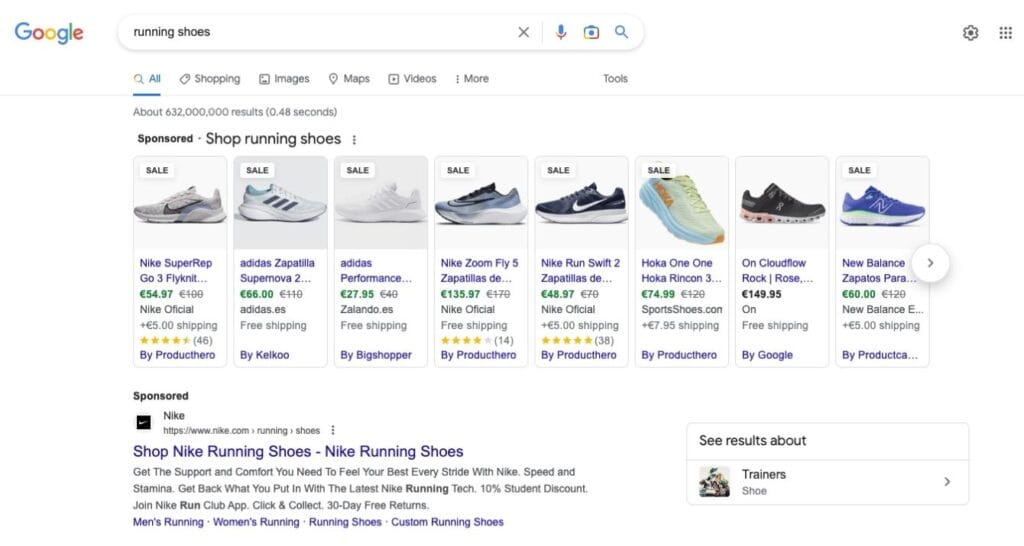Image resolution: width=1024 pixels, height=546 pixels.
Task: Click the magnifying glass search button
Action: (621, 31)
